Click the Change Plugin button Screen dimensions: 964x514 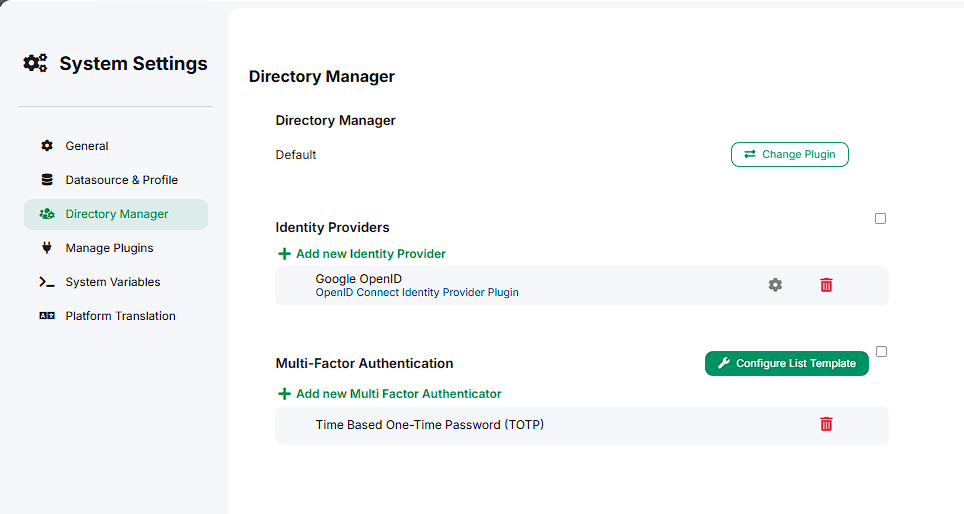coord(789,154)
